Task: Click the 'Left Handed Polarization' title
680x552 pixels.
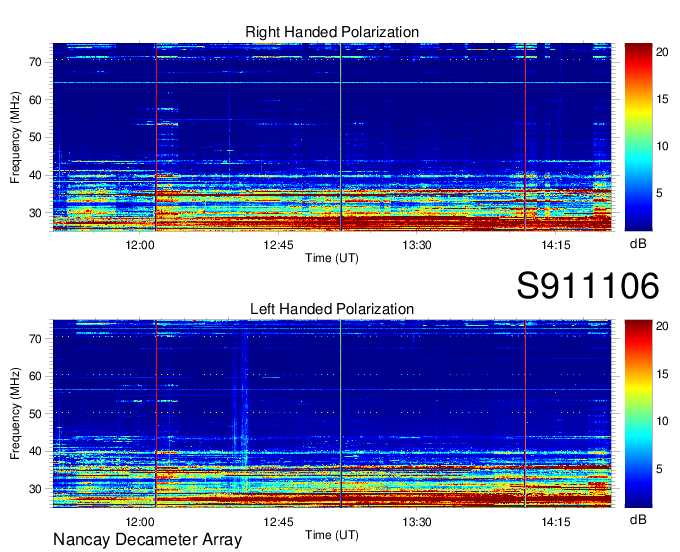Action: [x=332, y=309]
